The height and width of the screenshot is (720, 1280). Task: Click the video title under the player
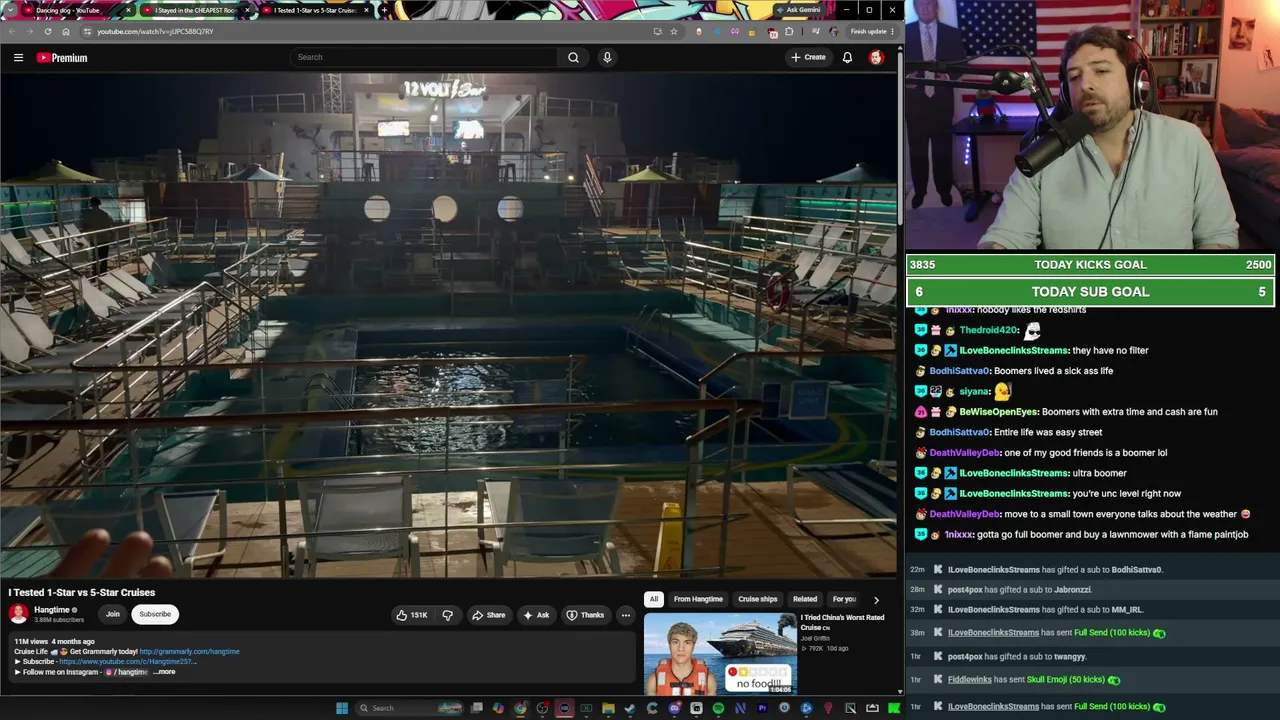click(82, 593)
